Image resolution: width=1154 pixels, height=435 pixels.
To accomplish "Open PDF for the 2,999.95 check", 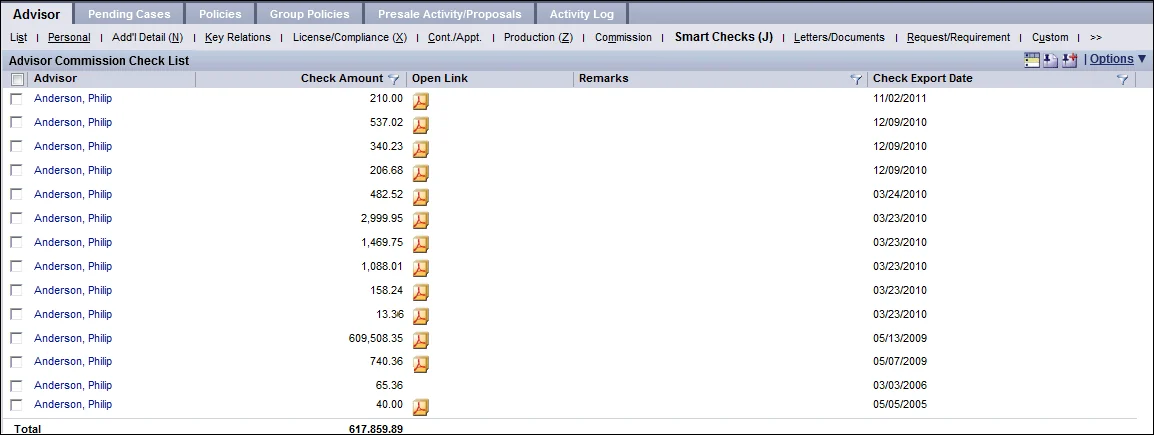I will [420, 221].
